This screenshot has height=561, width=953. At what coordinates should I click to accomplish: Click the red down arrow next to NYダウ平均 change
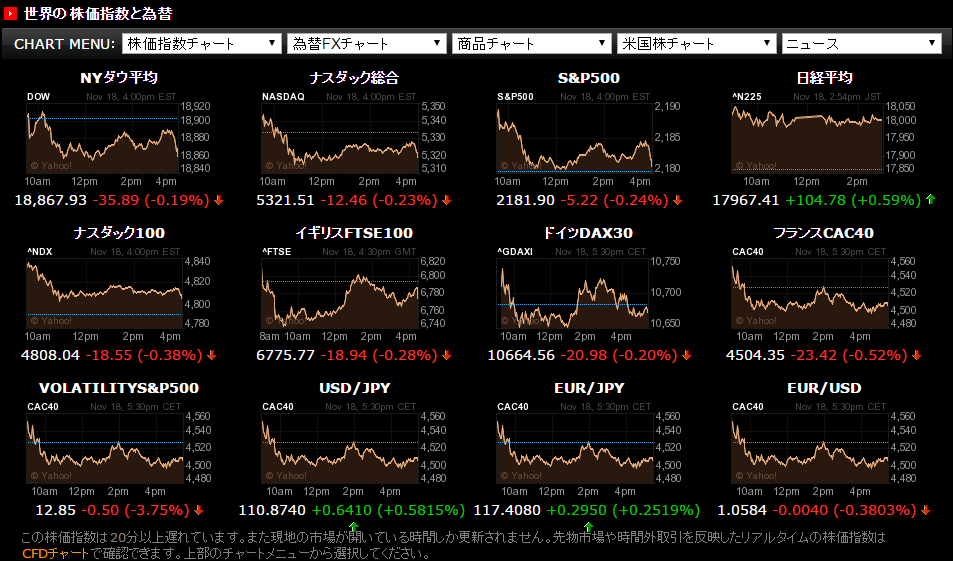[219, 200]
